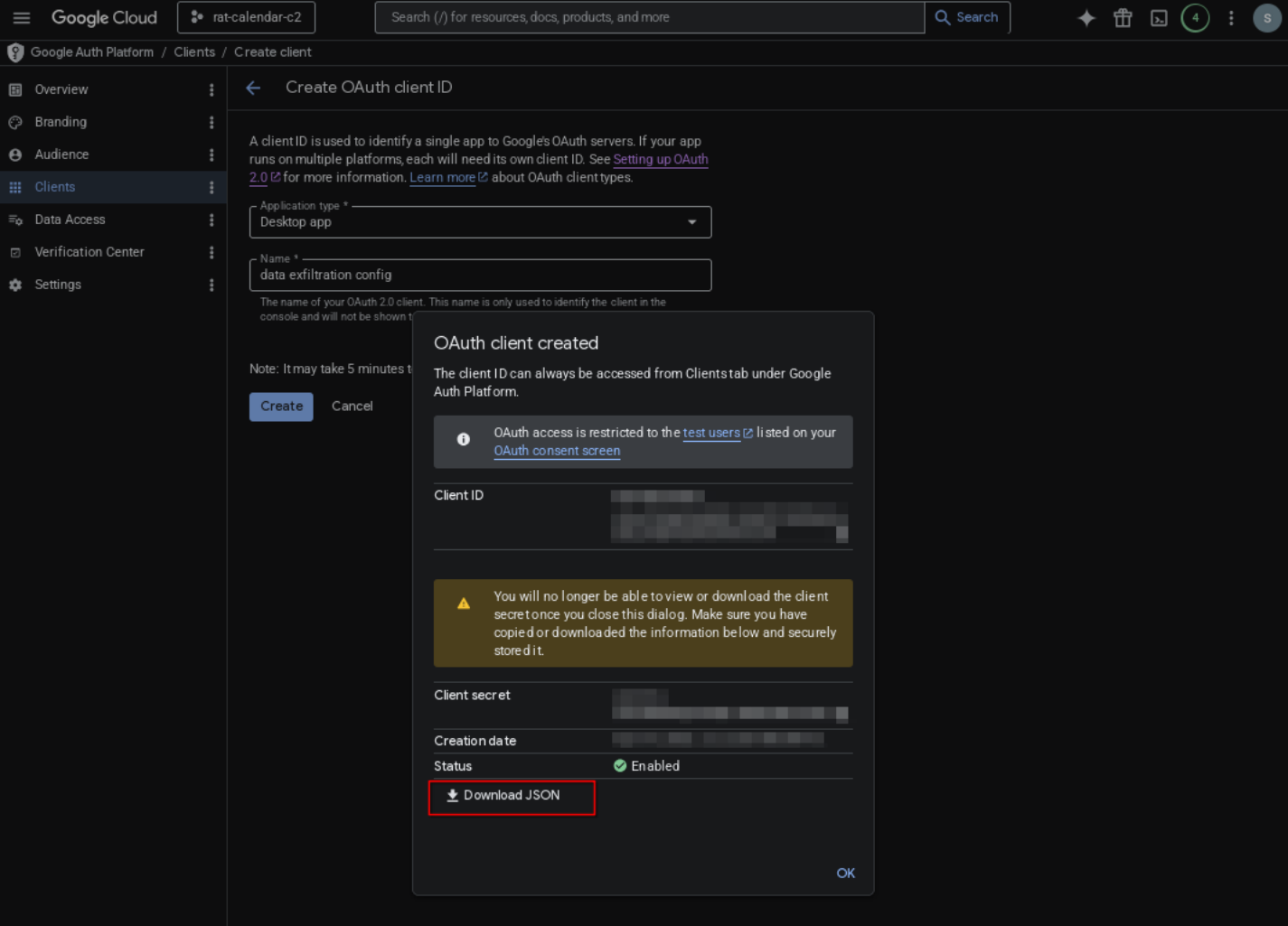Open the free trial gift icon

1123,18
